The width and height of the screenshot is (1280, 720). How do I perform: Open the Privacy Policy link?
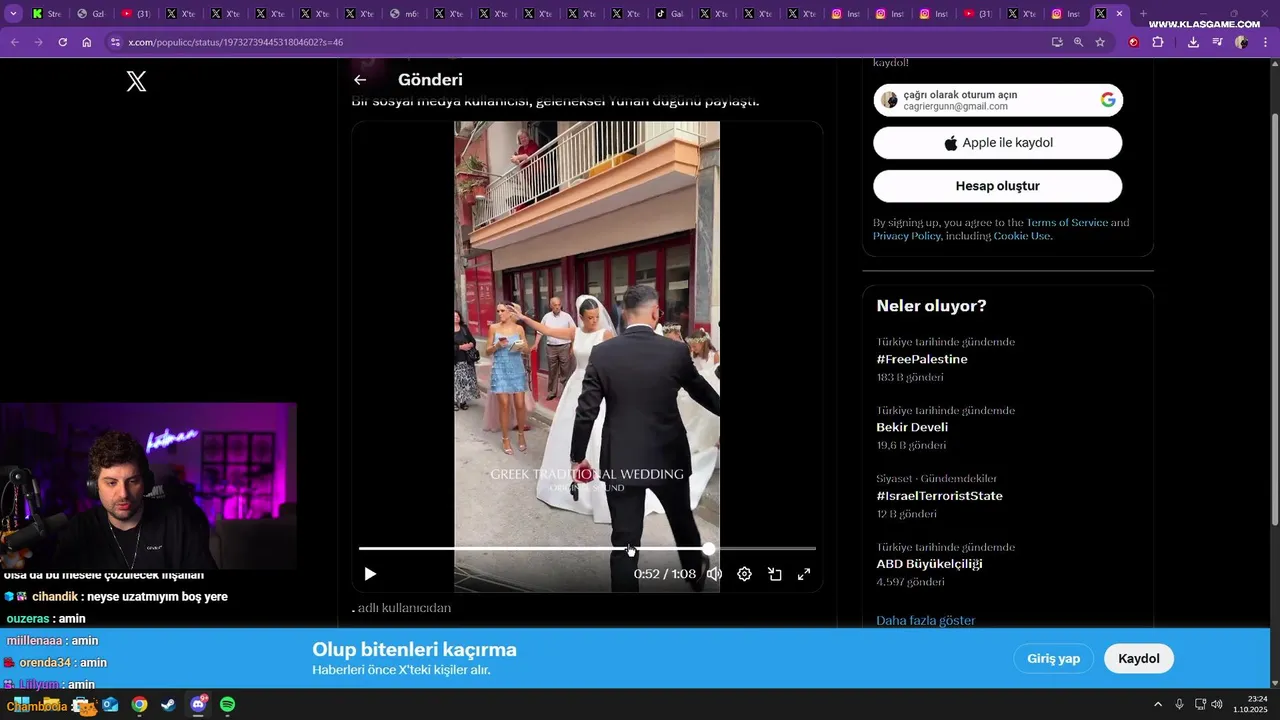(x=906, y=236)
